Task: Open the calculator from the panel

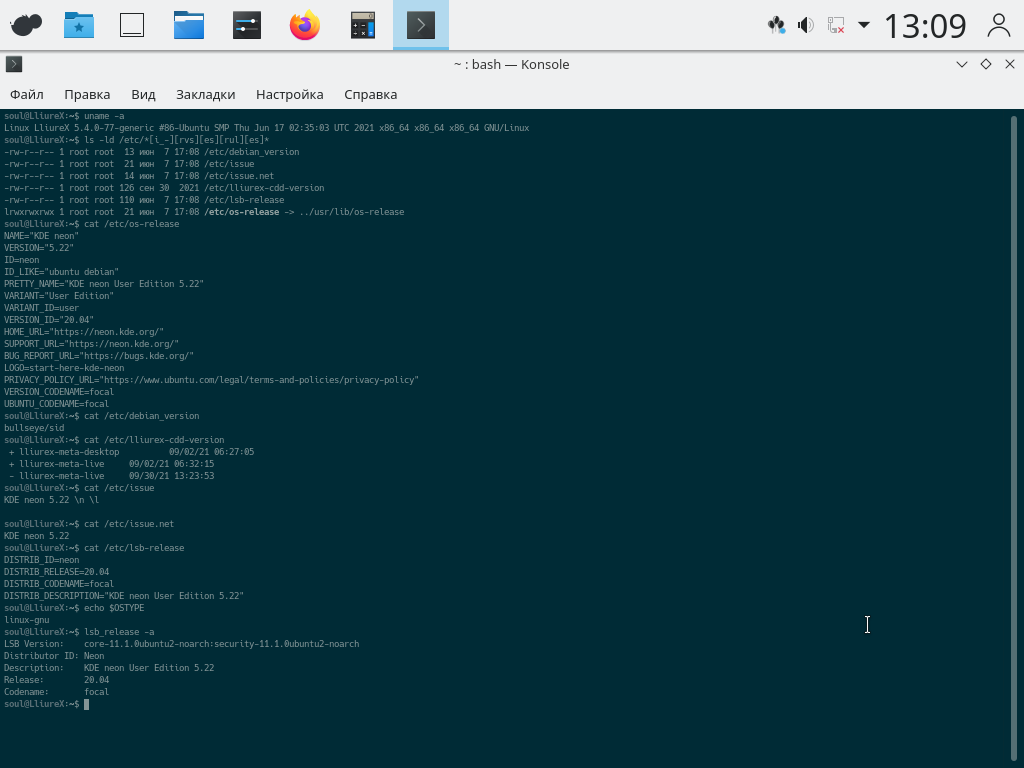Action: tap(362, 25)
